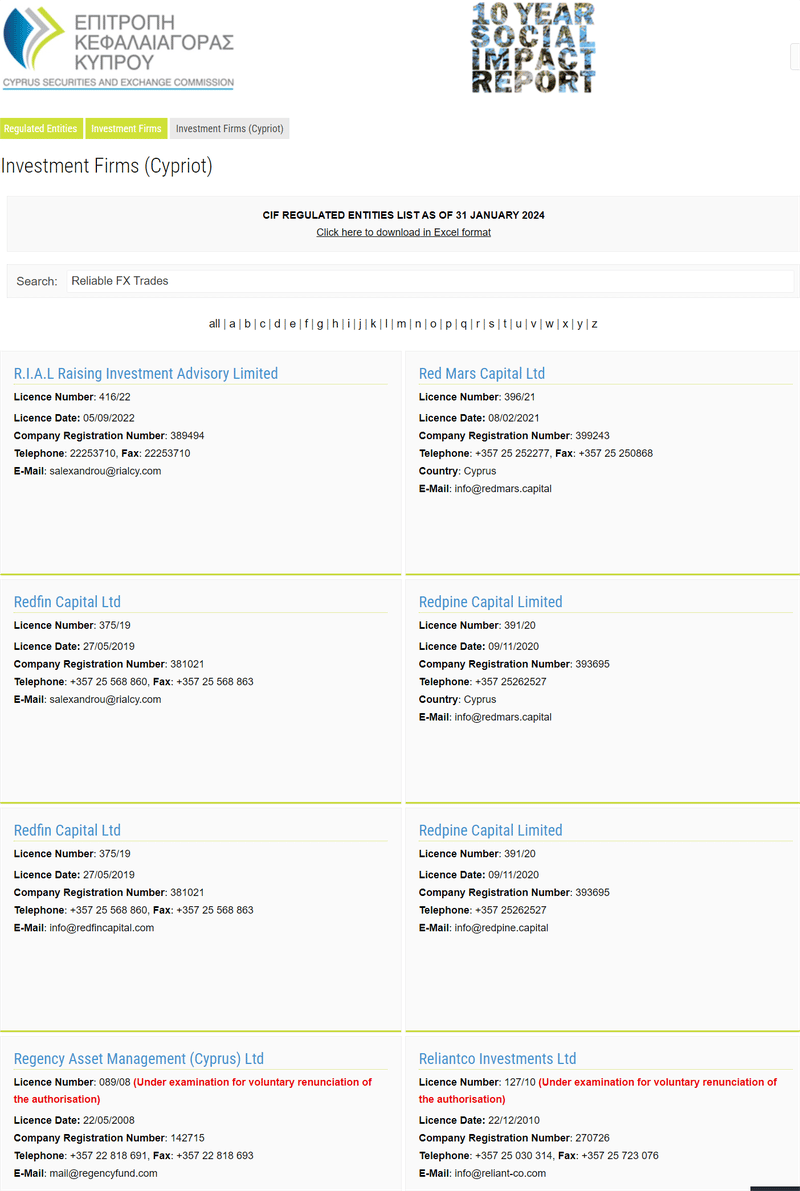Image resolution: width=800 pixels, height=1191 pixels.
Task: Go to the Regulated Entities breadcrumb
Action: point(40,128)
